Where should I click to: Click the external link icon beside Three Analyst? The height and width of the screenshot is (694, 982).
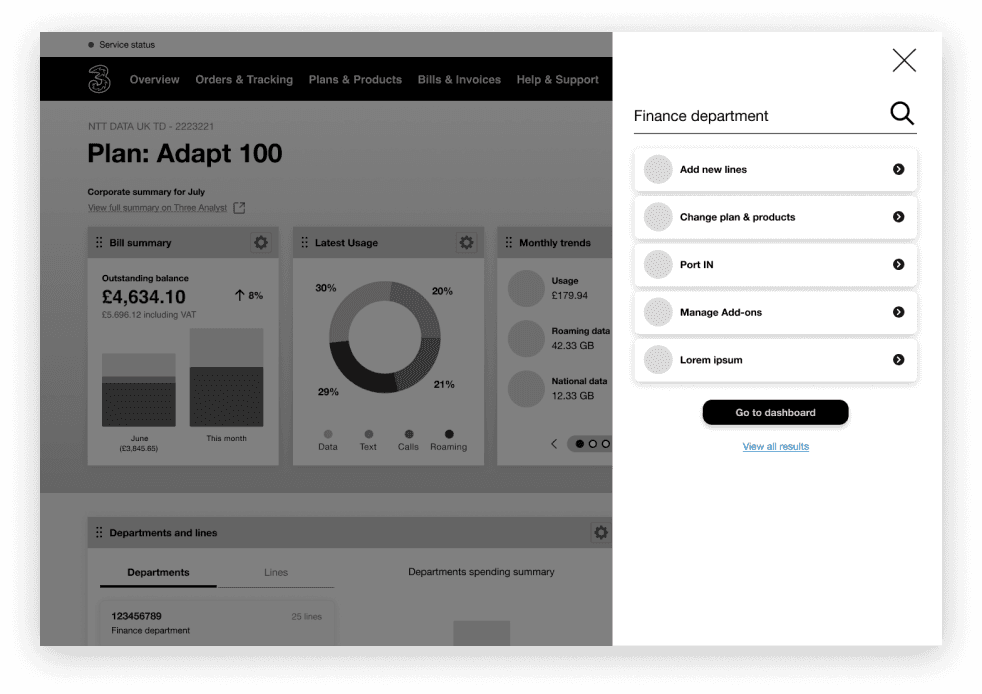(239, 207)
